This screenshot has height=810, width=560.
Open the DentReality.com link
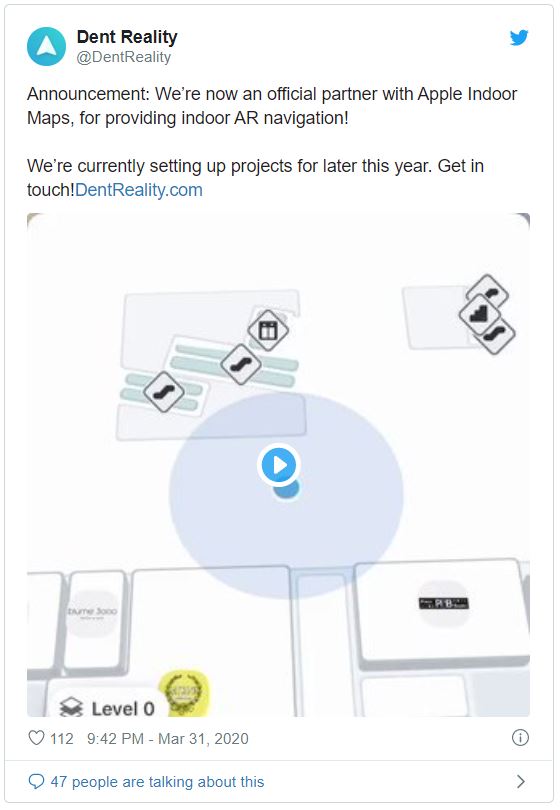pos(139,190)
